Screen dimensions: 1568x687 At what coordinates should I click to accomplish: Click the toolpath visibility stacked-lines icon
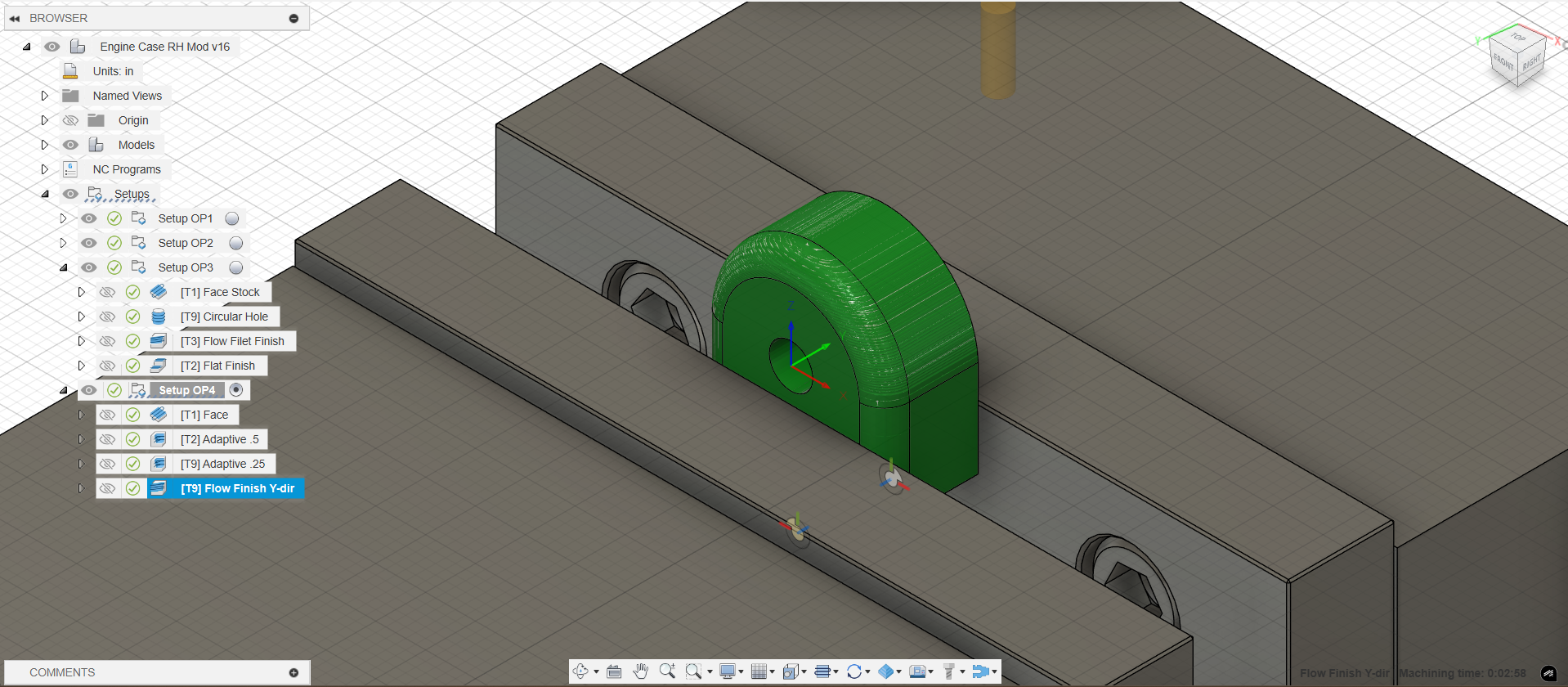click(x=822, y=671)
